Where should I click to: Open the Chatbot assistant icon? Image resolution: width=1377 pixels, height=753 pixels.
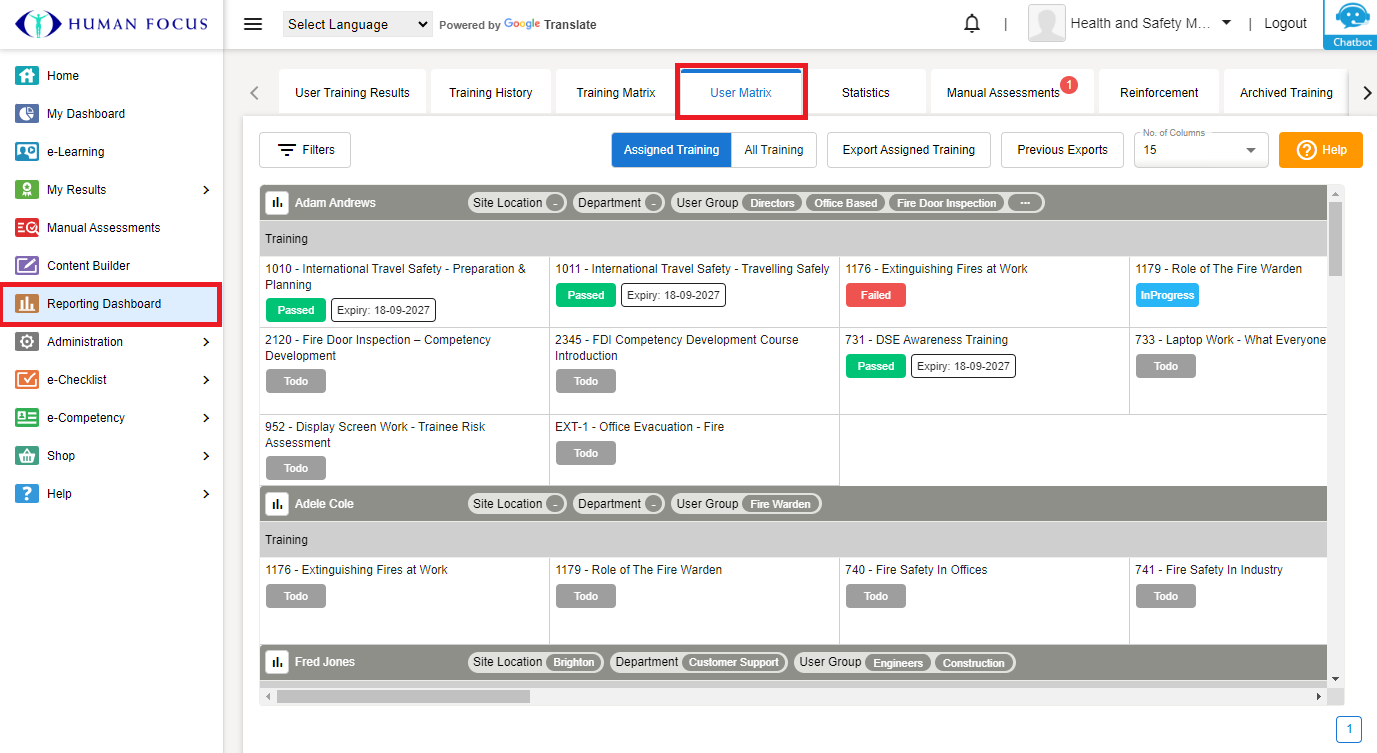point(1352,24)
